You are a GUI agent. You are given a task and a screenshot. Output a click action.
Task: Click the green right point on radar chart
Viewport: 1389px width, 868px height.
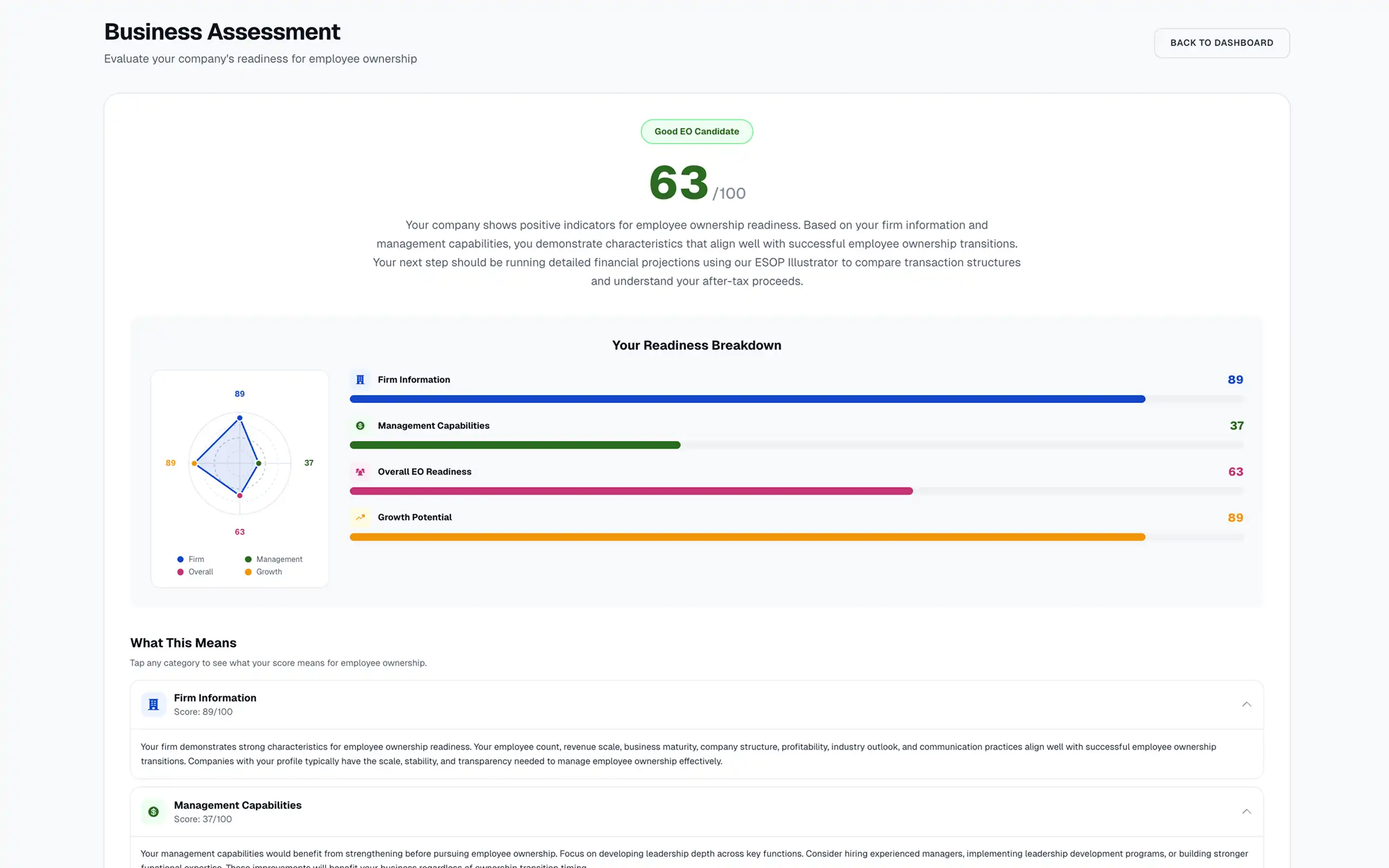click(259, 463)
